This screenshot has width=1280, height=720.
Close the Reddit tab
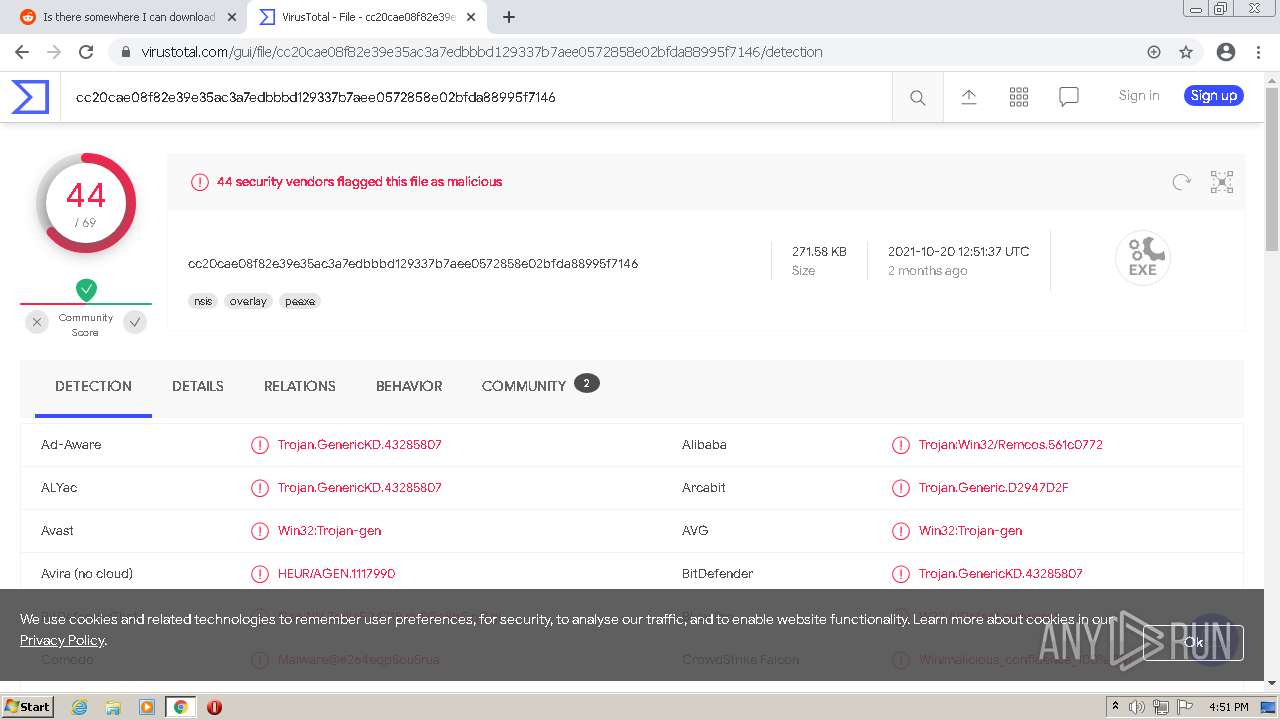click(232, 17)
